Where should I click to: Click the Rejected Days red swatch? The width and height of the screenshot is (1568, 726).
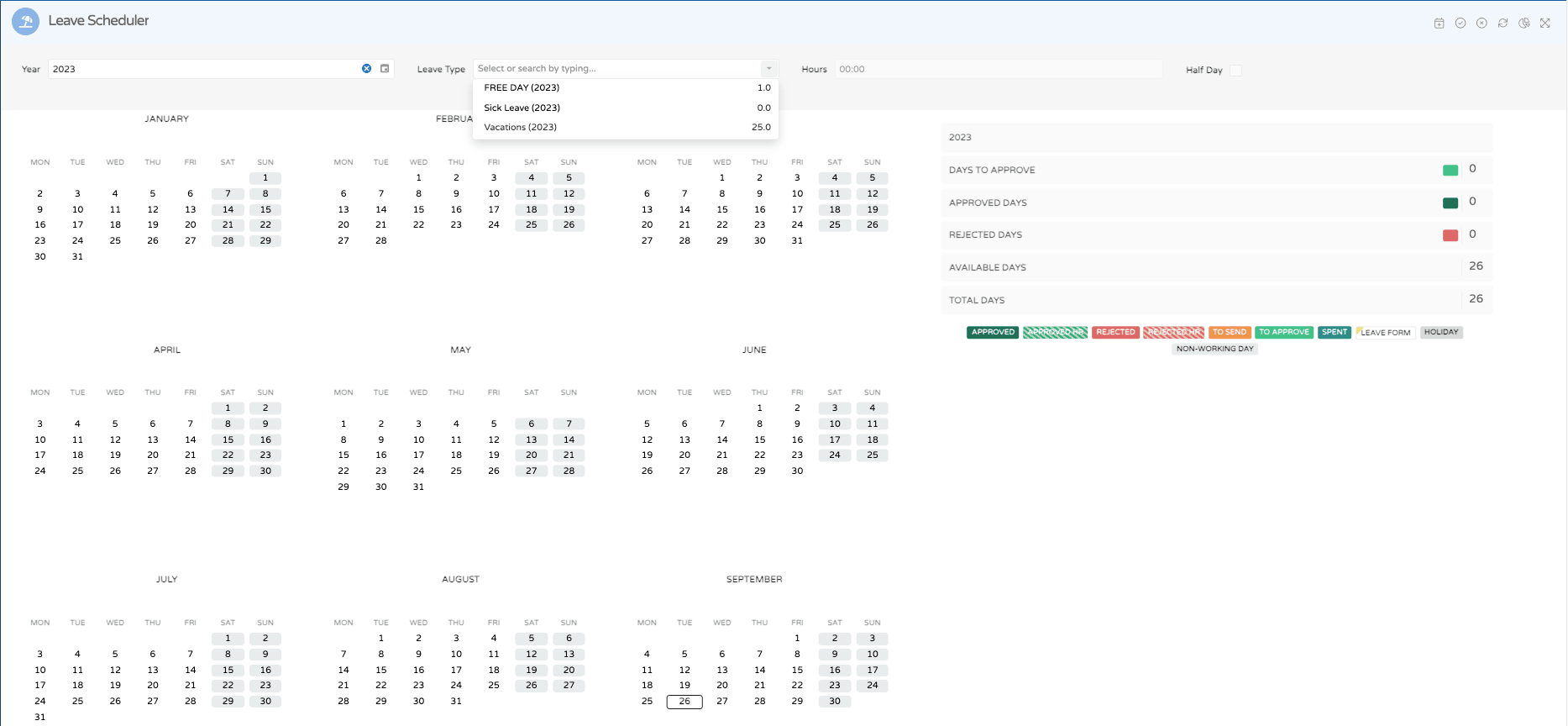[x=1450, y=235]
